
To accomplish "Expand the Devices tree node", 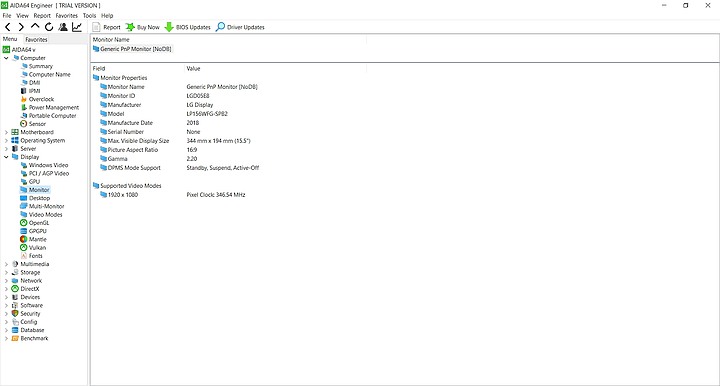I will tap(6, 297).
